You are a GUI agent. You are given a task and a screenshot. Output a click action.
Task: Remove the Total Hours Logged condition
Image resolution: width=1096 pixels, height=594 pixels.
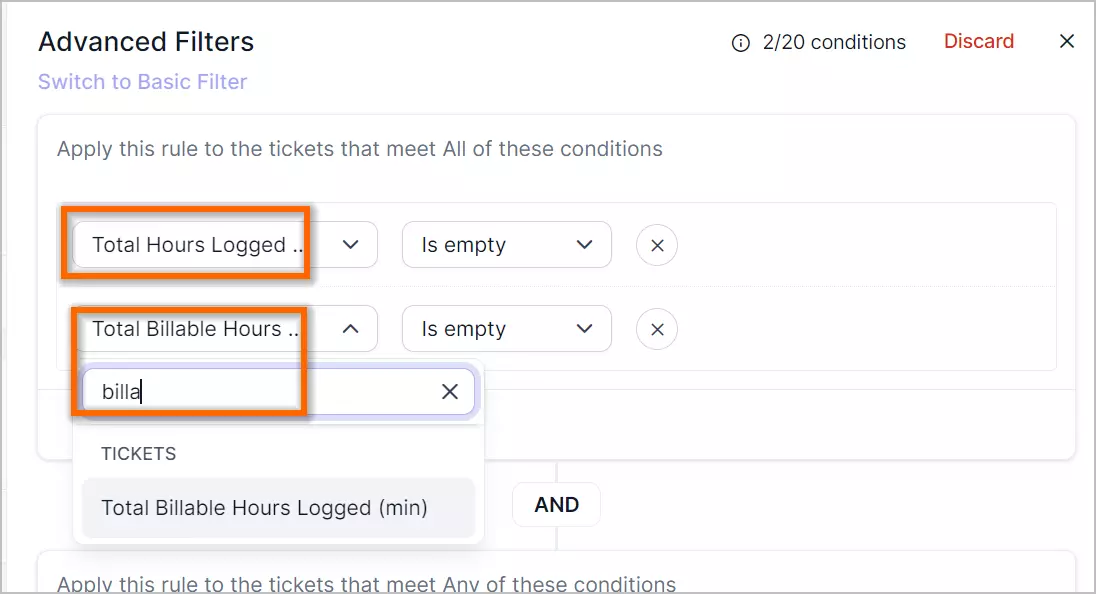[657, 245]
